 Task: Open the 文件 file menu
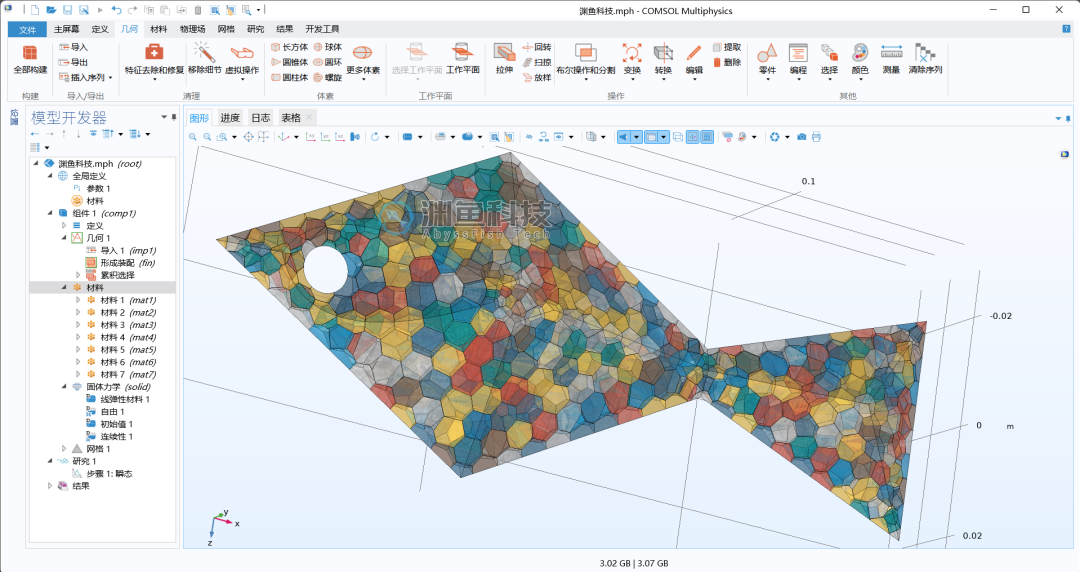coord(28,30)
